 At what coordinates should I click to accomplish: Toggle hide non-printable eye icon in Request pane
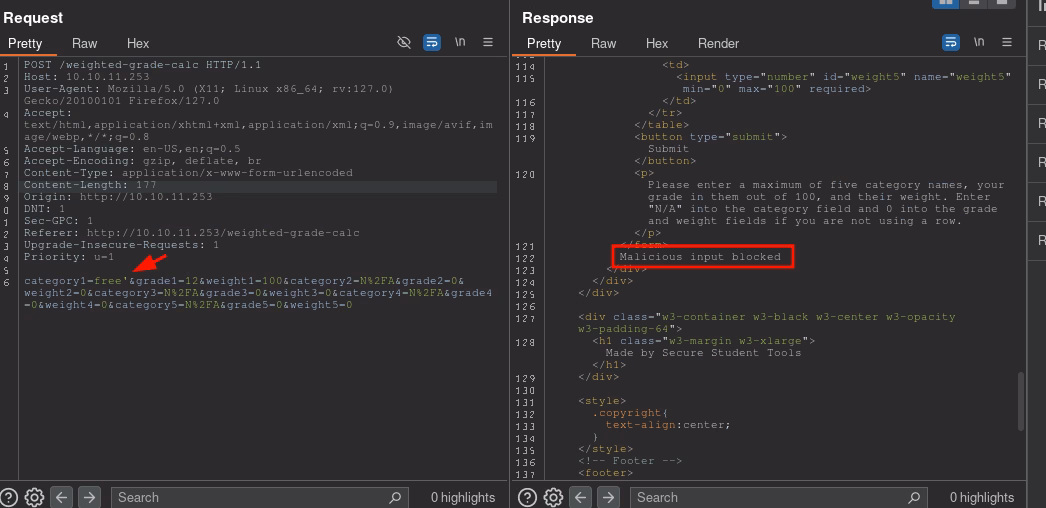(x=404, y=43)
